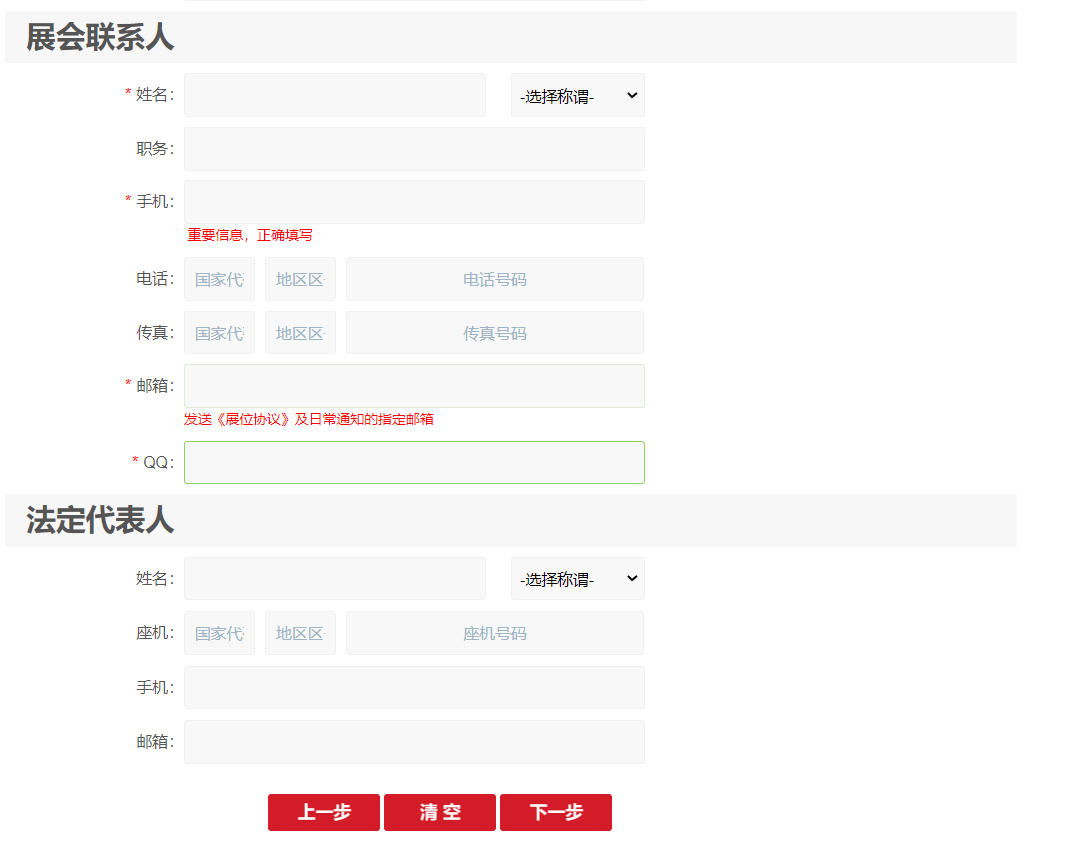
Task: Click the 座机 field label
Action: tap(155, 633)
